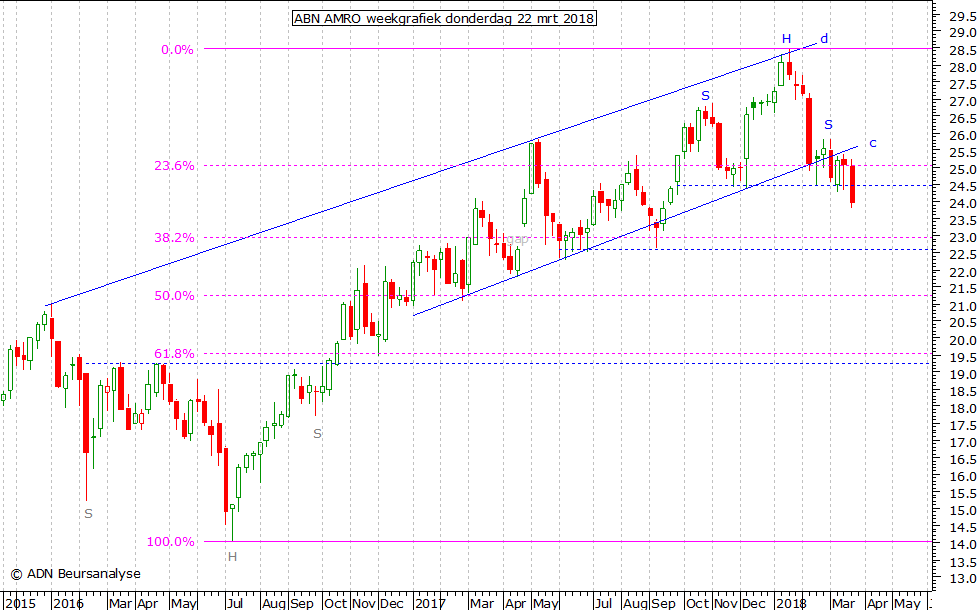Click the '29.0' price axis value

963,33
